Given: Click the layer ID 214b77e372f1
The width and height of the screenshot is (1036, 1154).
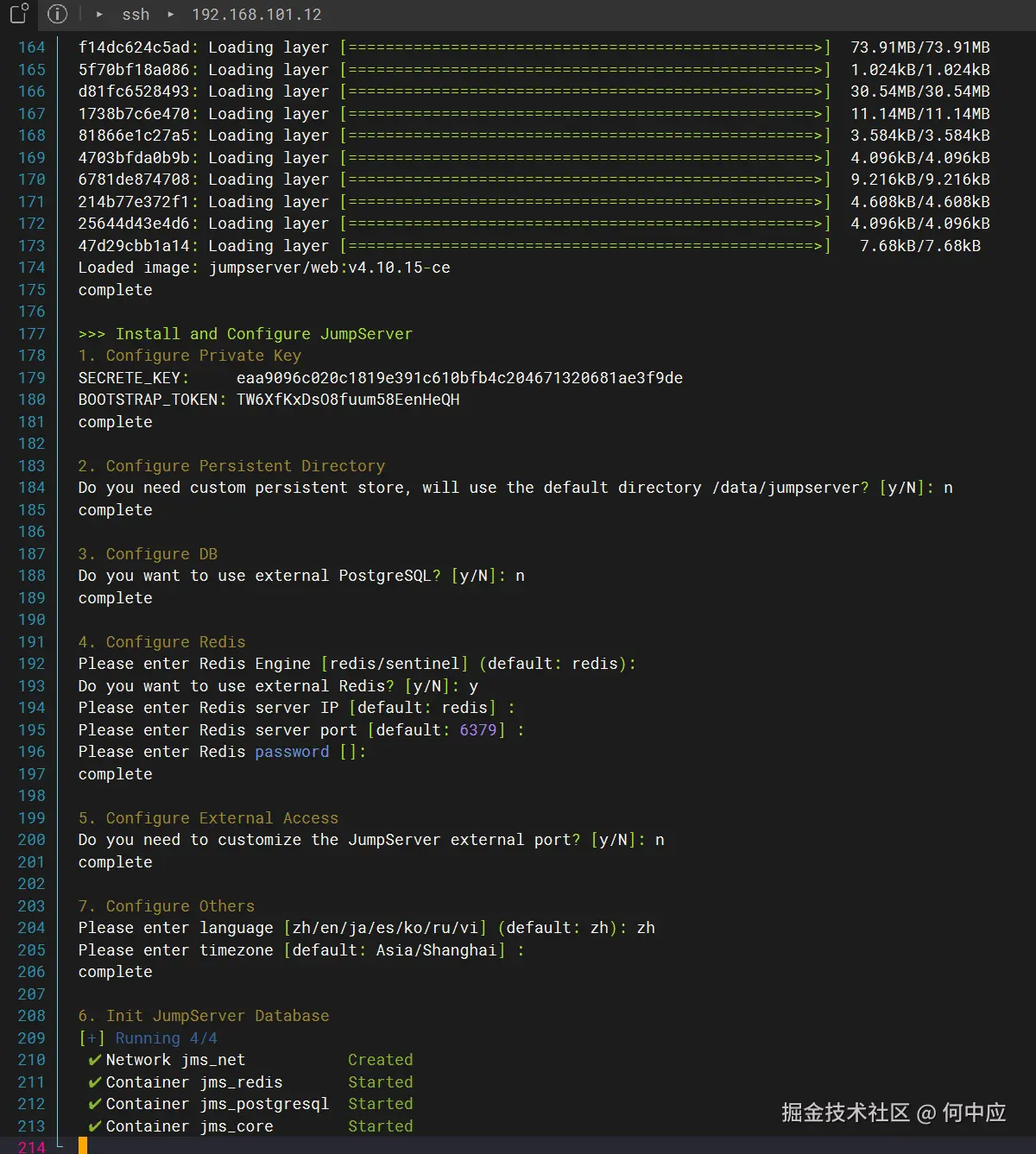Looking at the screenshot, I should [x=134, y=202].
